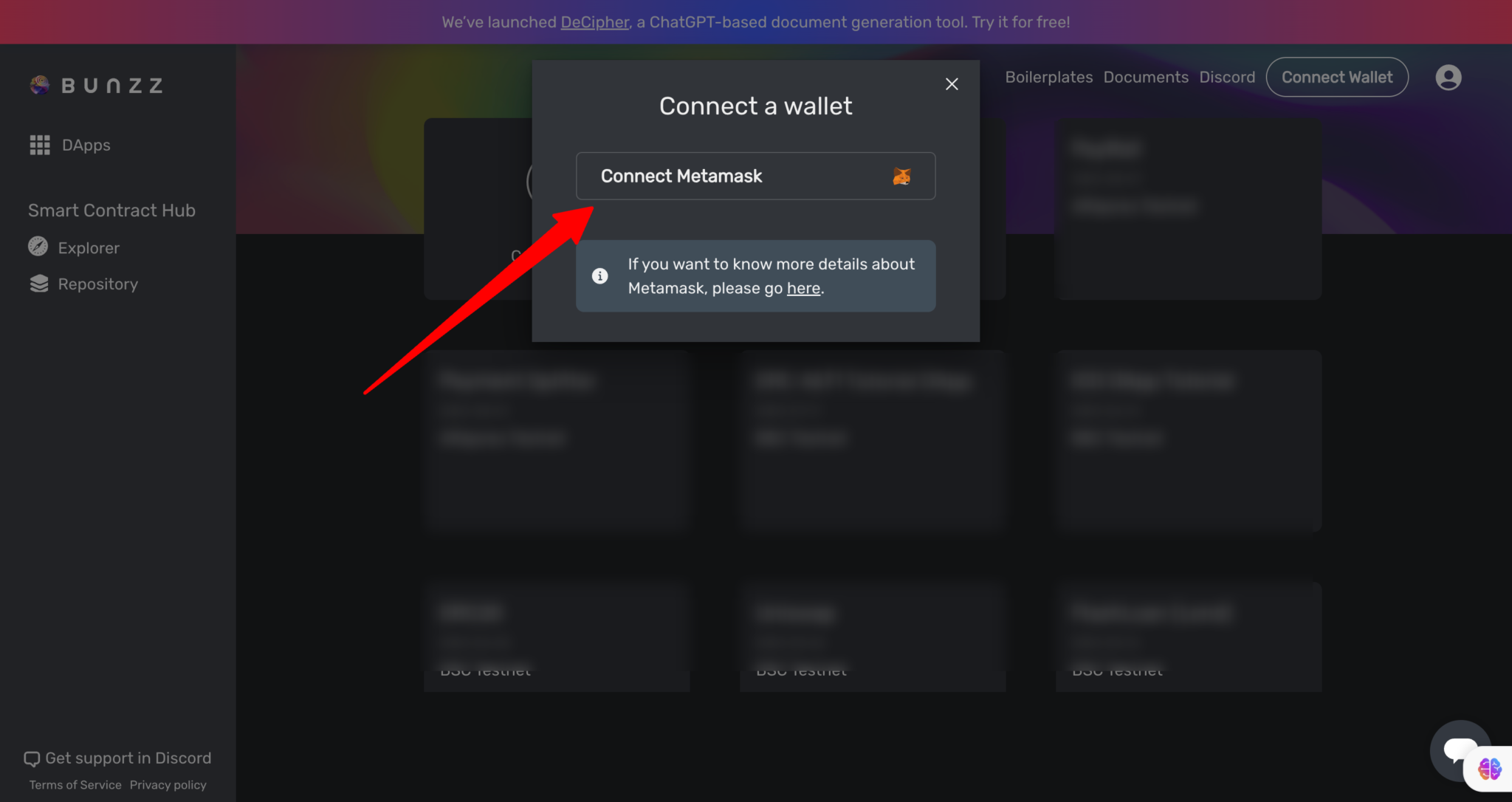Open the DeCipher link in the banner
This screenshot has width=1512, height=802.
tap(594, 22)
